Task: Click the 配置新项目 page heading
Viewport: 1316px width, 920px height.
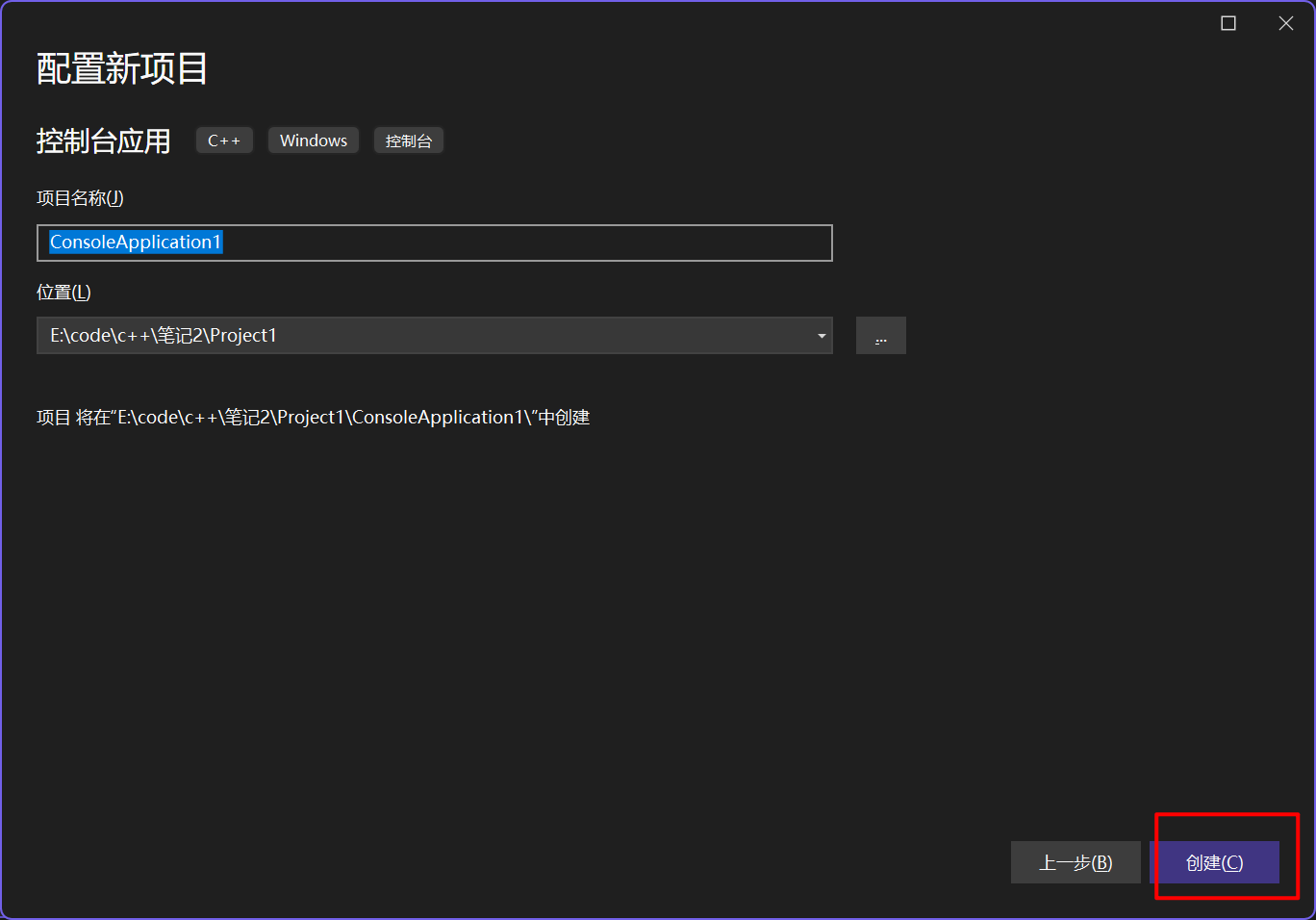Action: 122,69
